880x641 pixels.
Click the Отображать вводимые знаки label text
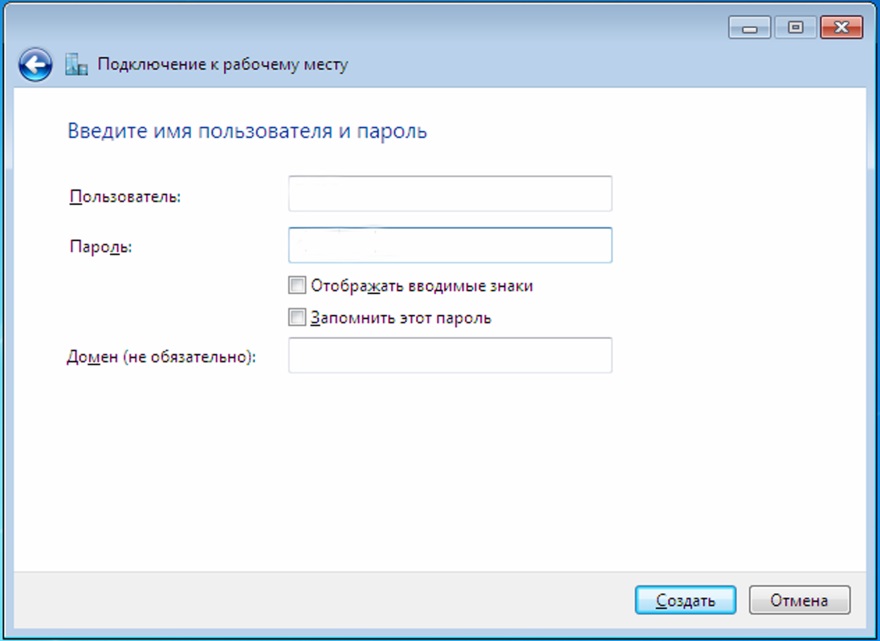pos(421,286)
